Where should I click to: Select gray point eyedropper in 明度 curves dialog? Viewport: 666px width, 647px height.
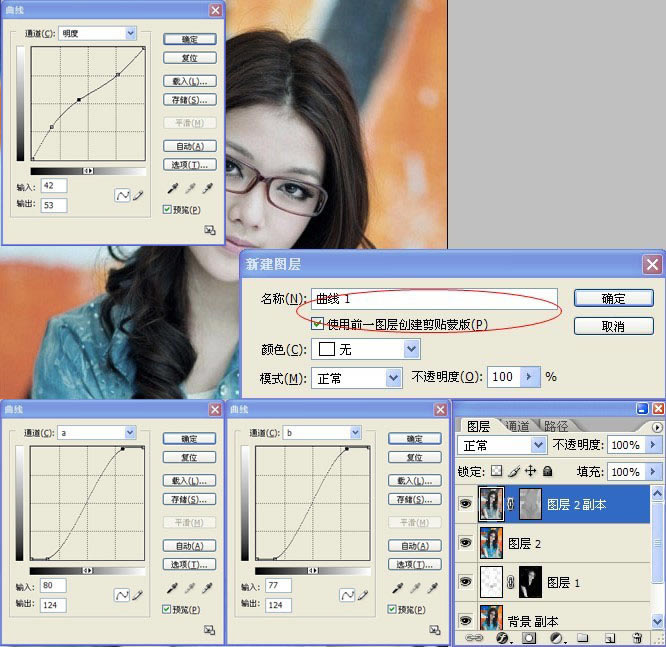190,188
